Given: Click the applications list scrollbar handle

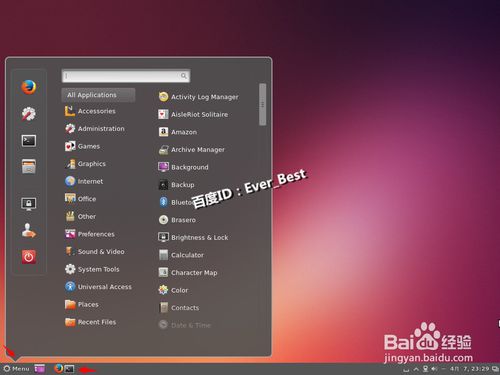Looking at the screenshot, I should [x=263, y=104].
